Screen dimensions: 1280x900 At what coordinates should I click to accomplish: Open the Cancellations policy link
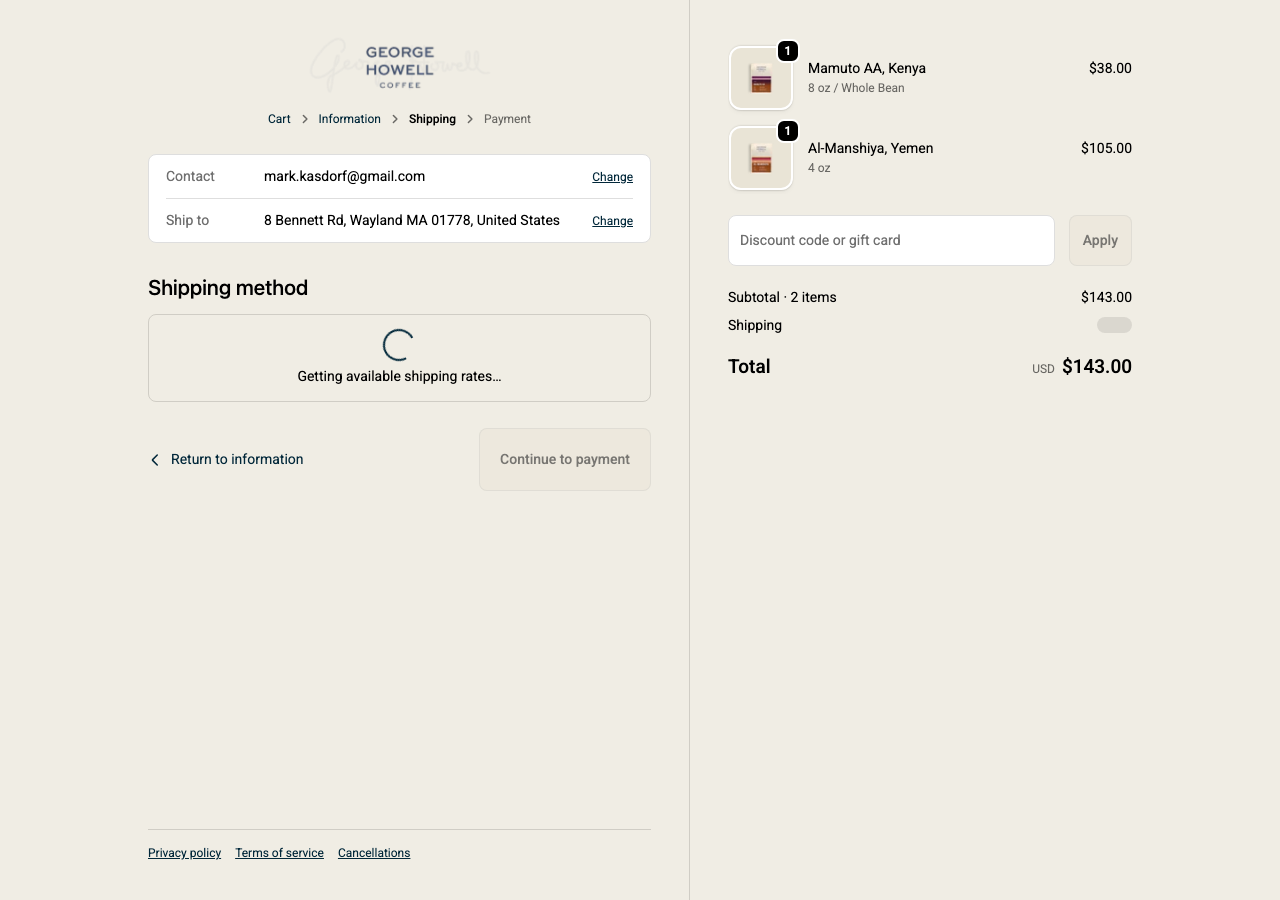pyautogui.click(x=374, y=853)
